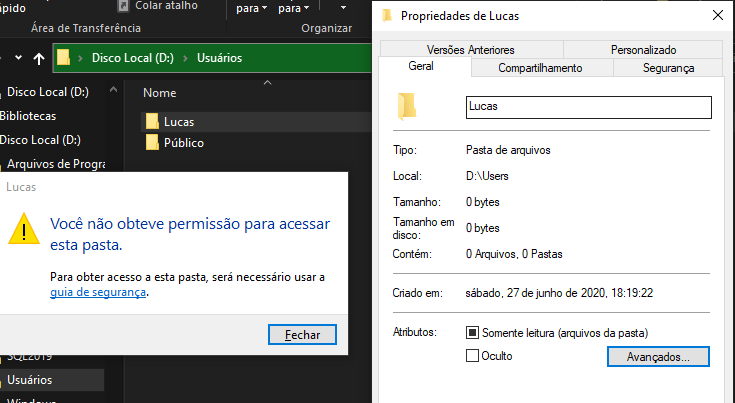Click the folder name field containing Lucas
Screen dimensions: 735x403
coord(589,107)
